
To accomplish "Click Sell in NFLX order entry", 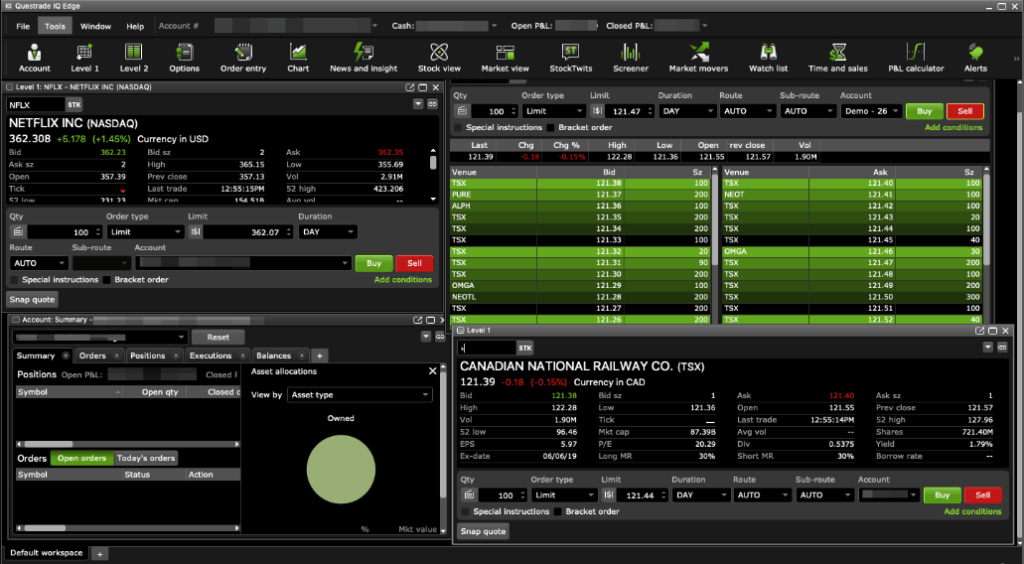I will point(415,263).
